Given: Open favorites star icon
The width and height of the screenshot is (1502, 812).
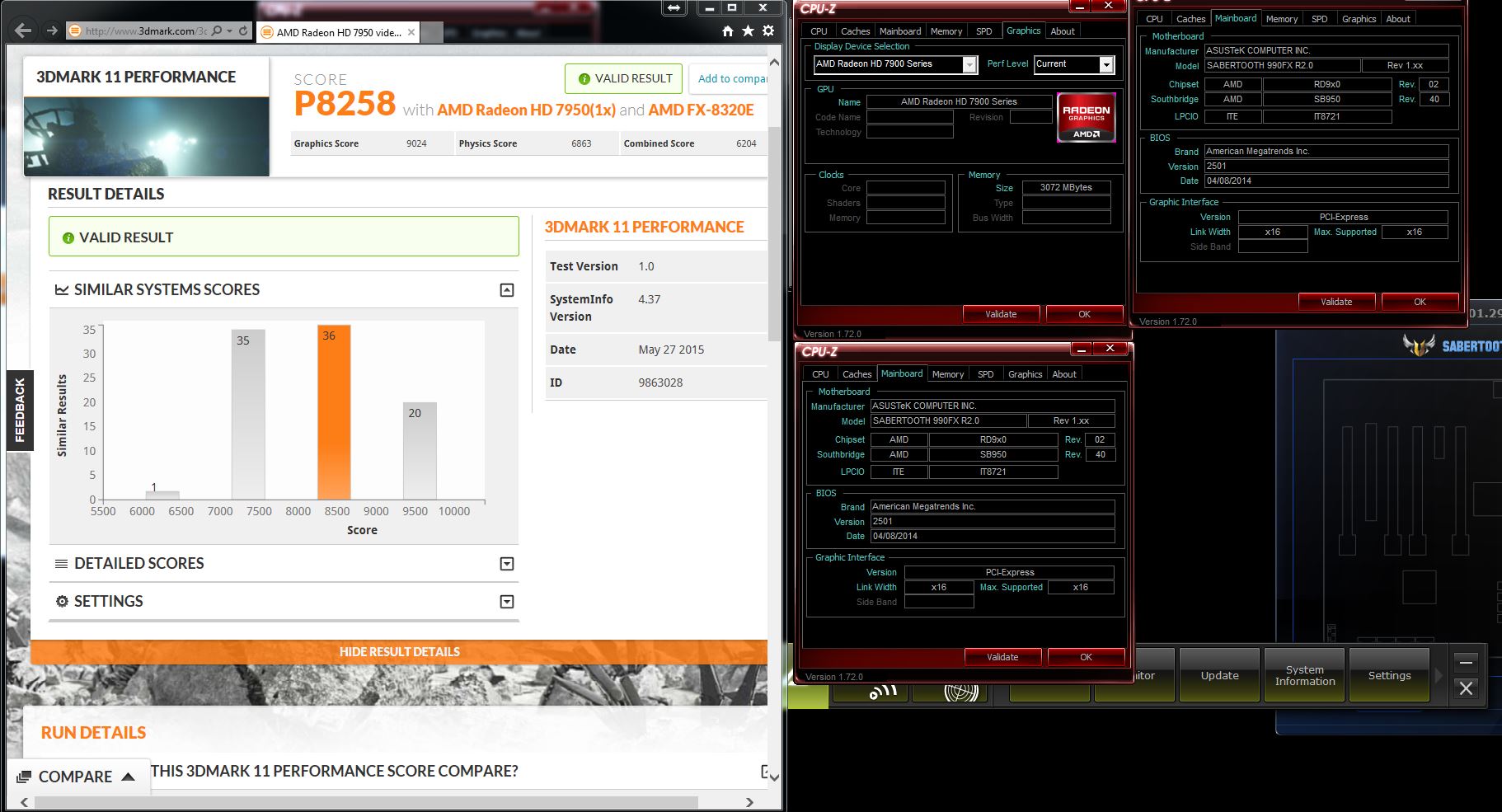Looking at the screenshot, I should 748,31.
